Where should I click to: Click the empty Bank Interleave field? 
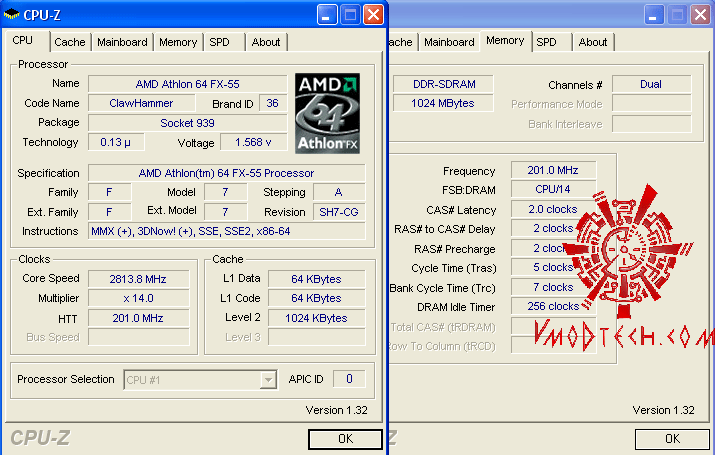[651, 124]
